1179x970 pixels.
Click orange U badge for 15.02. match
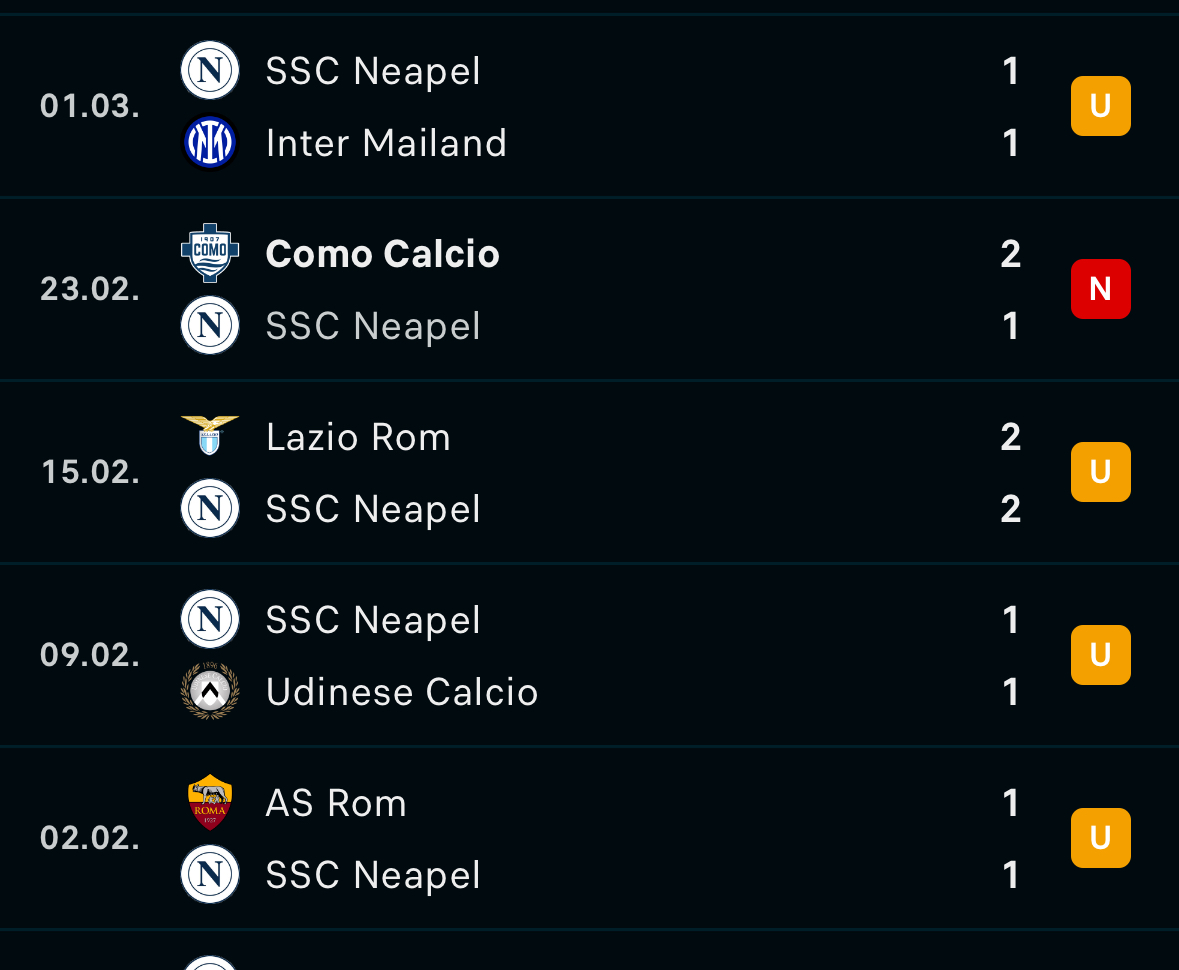pos(1100,472)
